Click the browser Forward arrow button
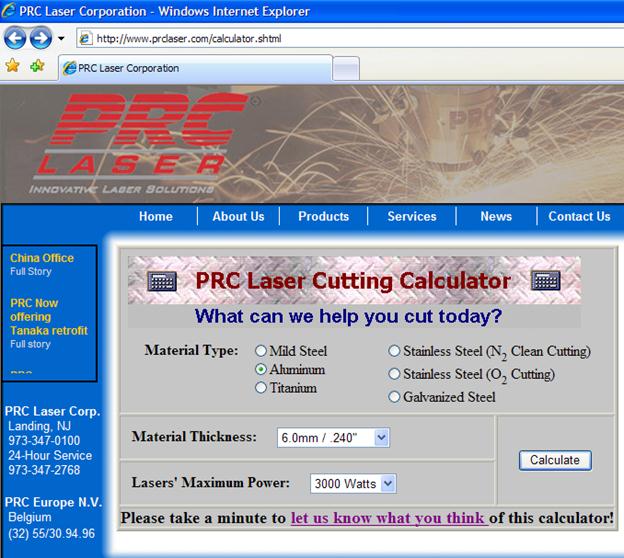The height and width of the screenshot is (558, 624). pos(41,38)
